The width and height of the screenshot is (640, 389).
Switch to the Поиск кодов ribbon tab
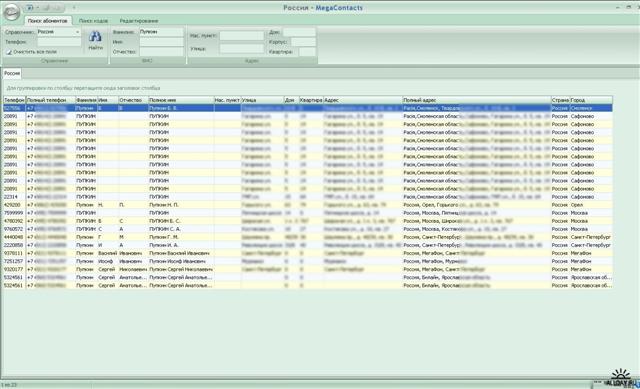coord(93,20)
